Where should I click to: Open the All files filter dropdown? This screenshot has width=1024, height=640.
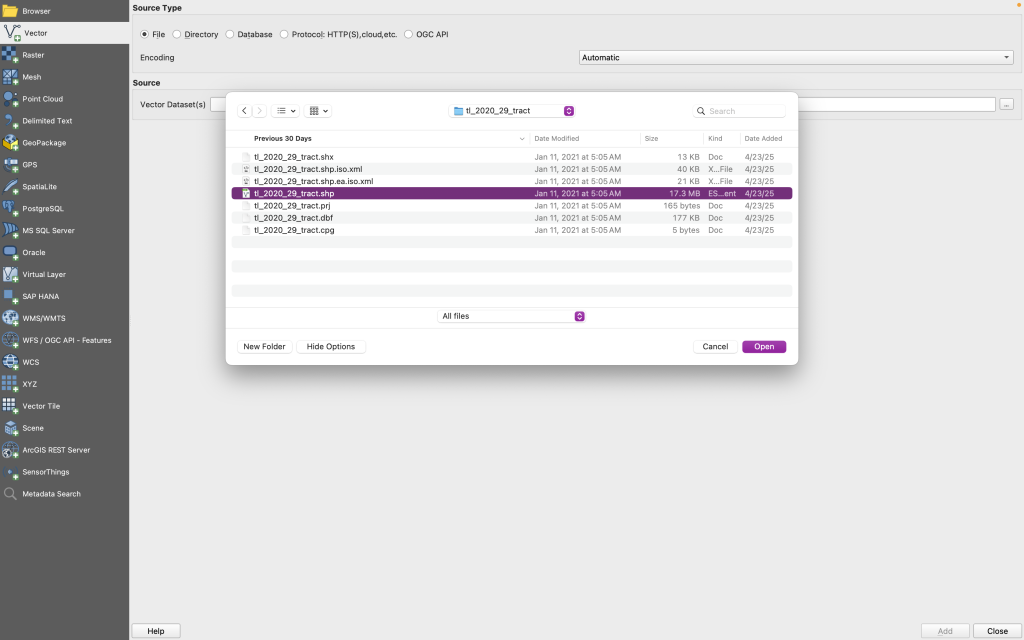pos(512,316)
